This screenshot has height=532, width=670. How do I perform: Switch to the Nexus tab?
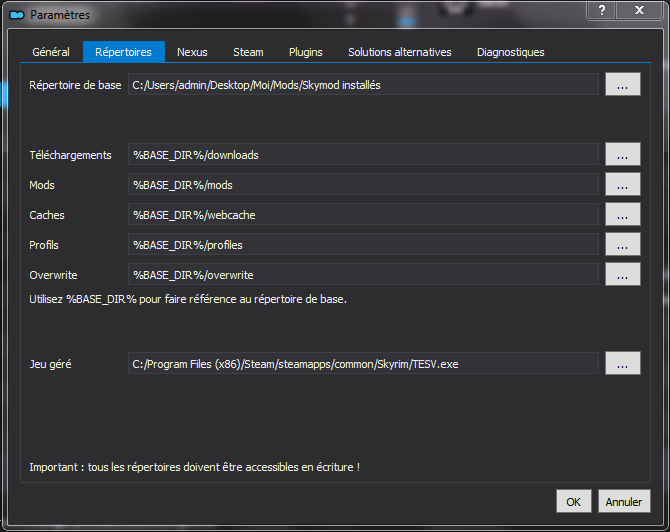pos(192,52)
